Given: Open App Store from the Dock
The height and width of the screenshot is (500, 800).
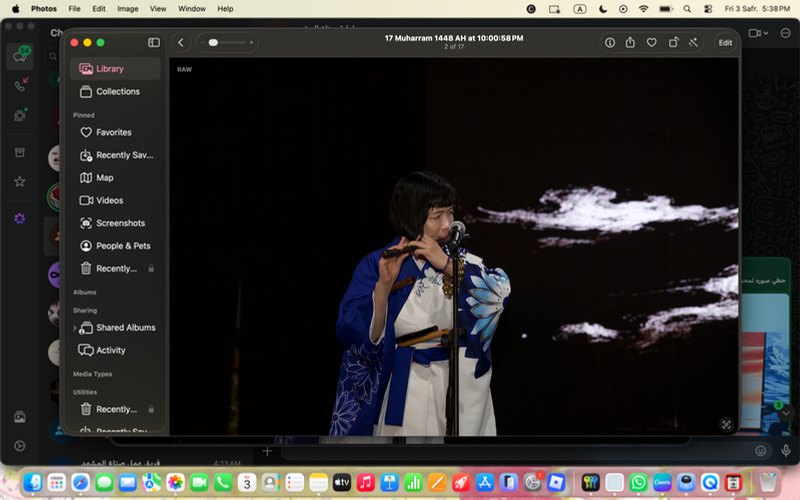Looking at the screenshot, I should [485, 482].
